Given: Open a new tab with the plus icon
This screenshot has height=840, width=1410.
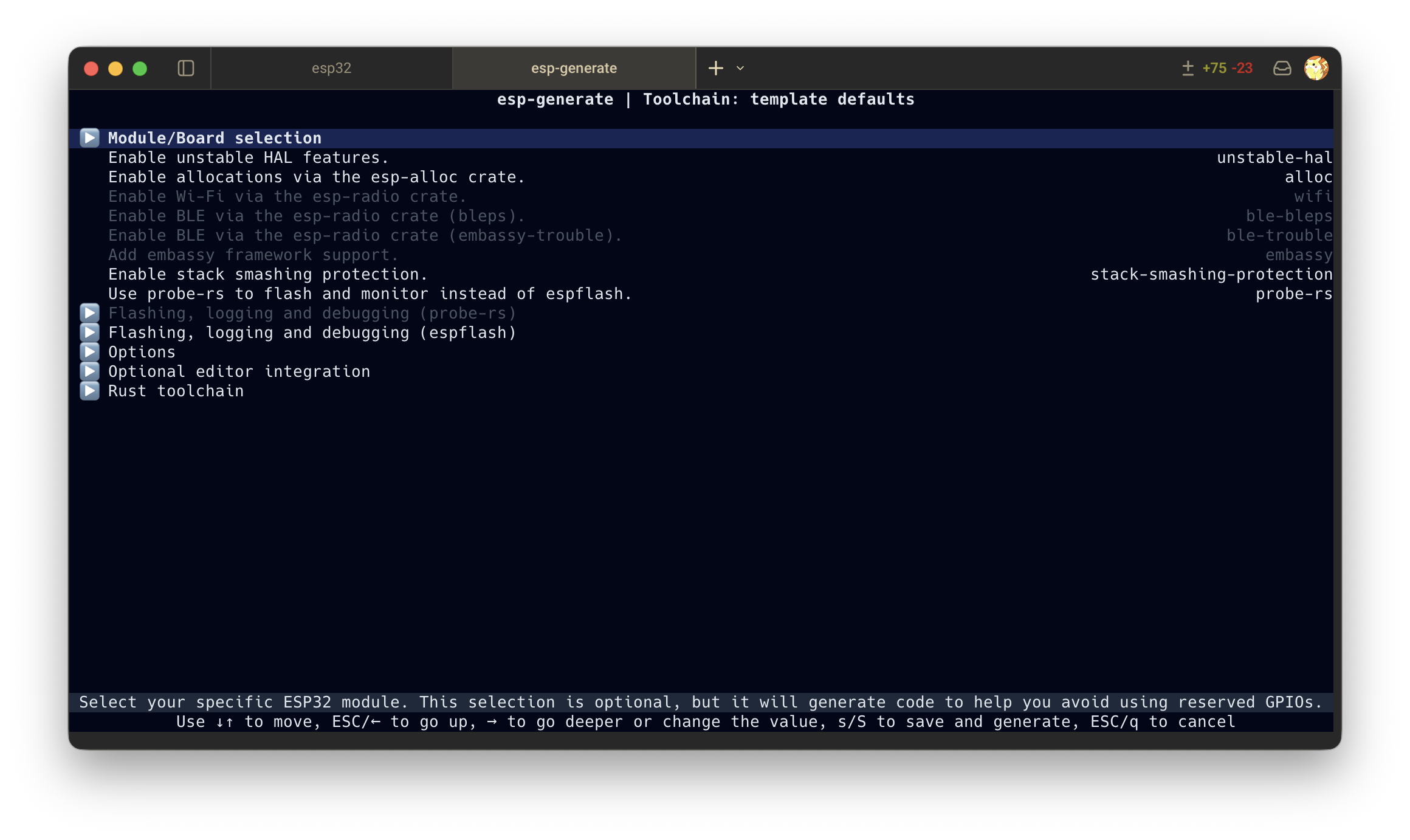Looking at the screenshot, I should (716, 68).
